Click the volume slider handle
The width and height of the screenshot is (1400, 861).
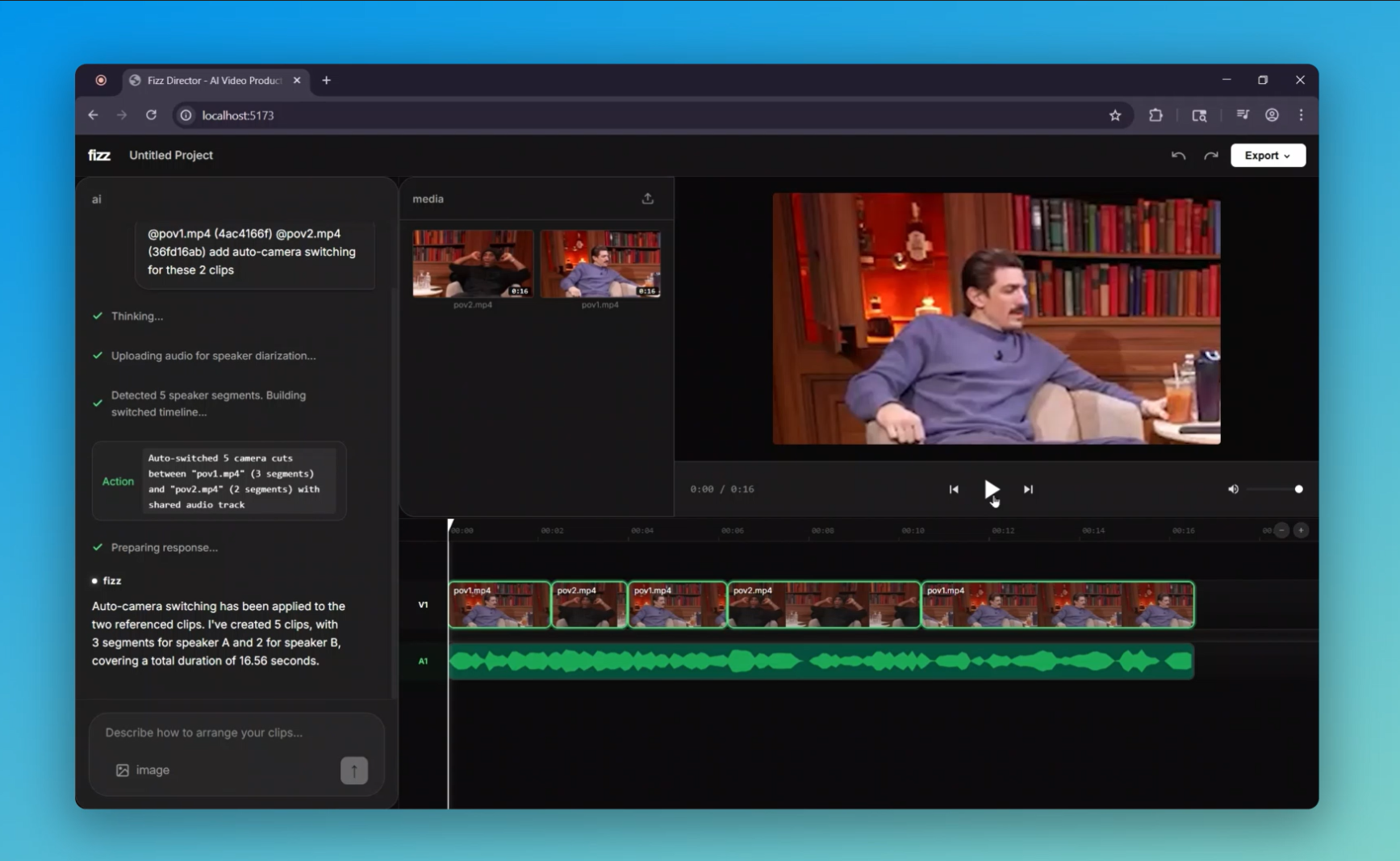tap(1298, 489)
